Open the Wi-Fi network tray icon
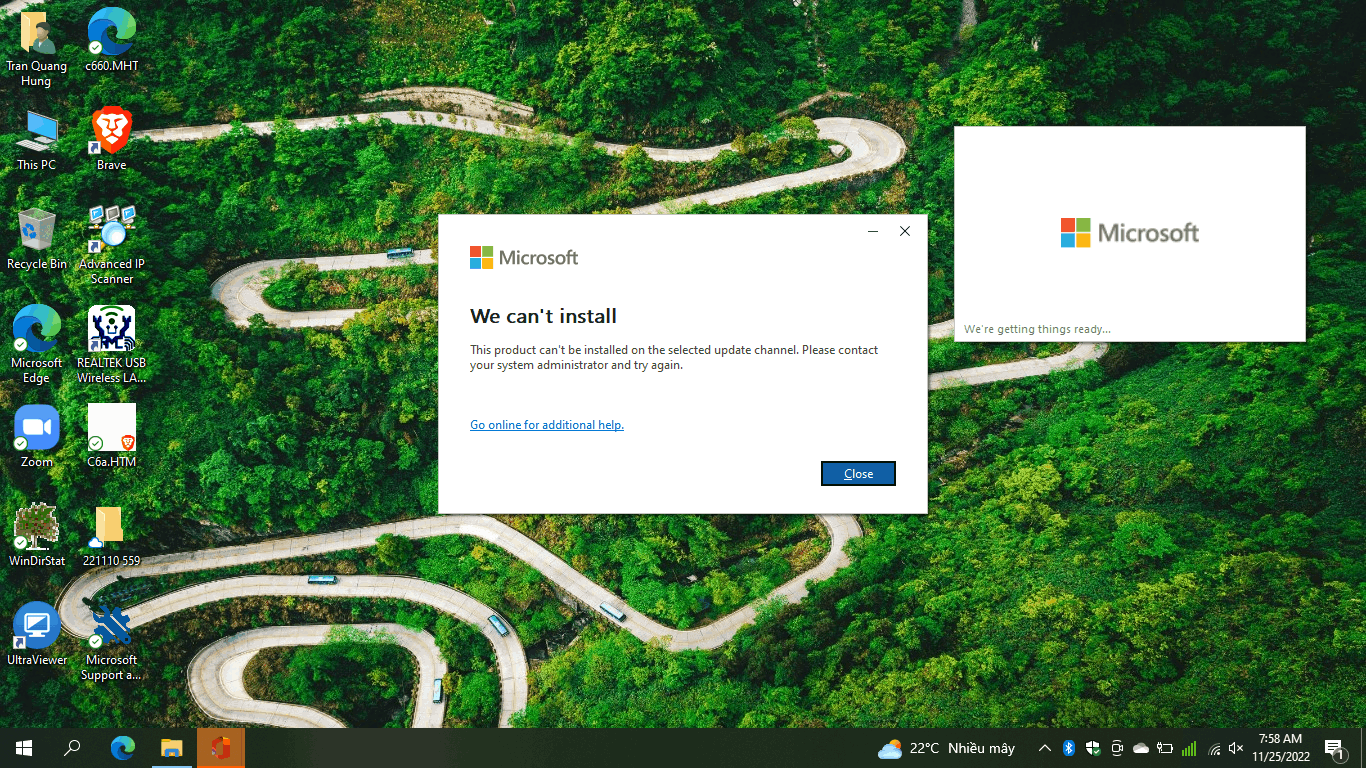The width and height of the screenshot is (1366, 768). coord(1214,748)
